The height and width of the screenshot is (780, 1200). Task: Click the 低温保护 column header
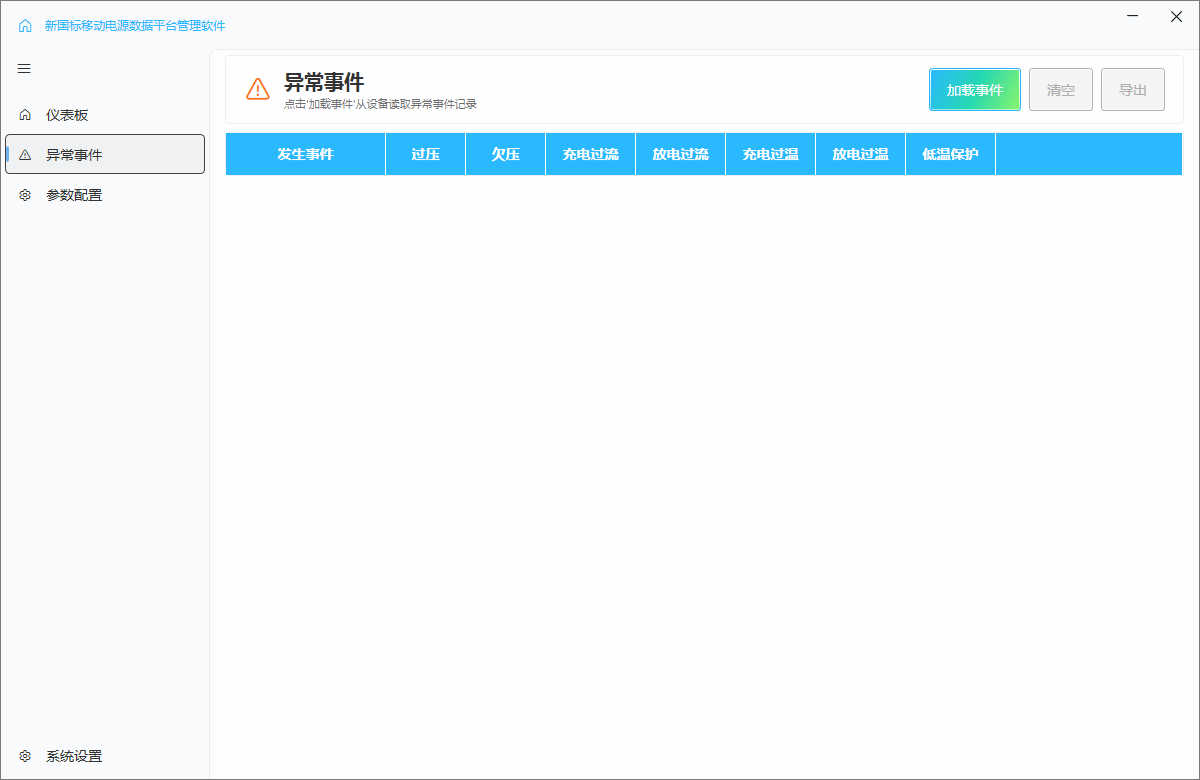pyautogui.click(x=950, y=154)
